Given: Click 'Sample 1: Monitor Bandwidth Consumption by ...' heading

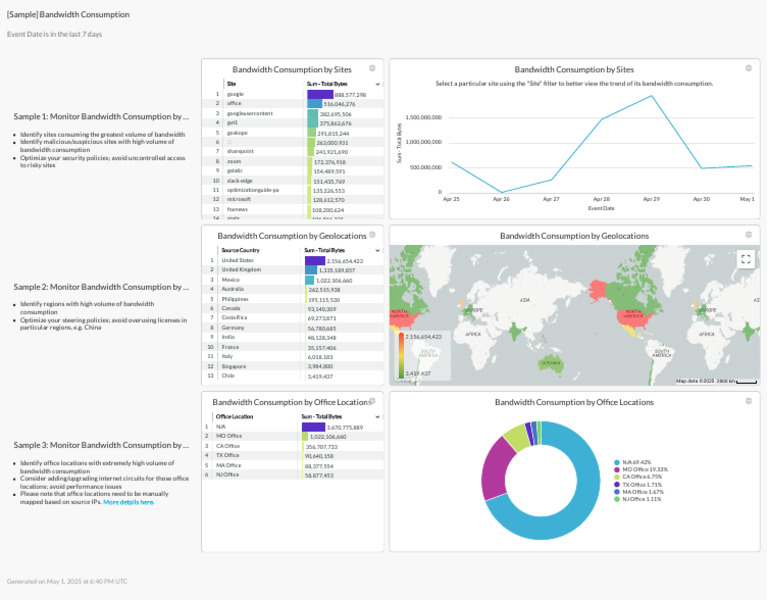Looking at the screenshot, I should 101,117.
